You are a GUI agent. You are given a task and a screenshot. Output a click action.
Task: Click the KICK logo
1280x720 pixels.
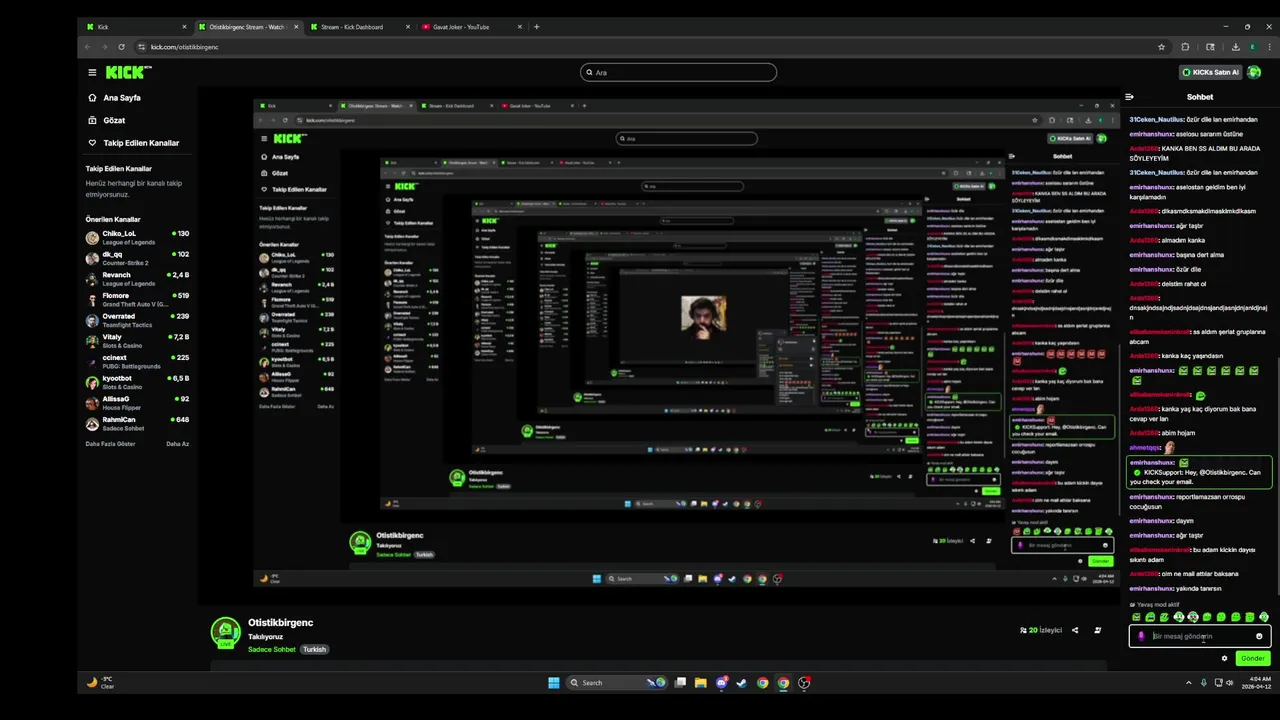[129, 72]
